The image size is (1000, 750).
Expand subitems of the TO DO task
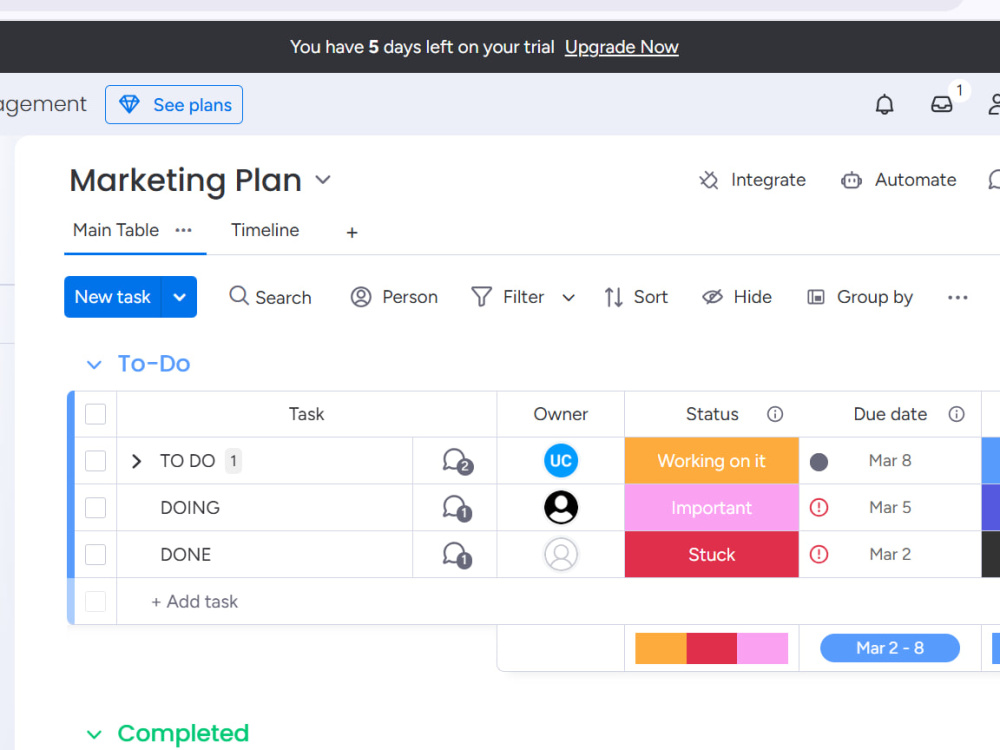click(136, 461)
